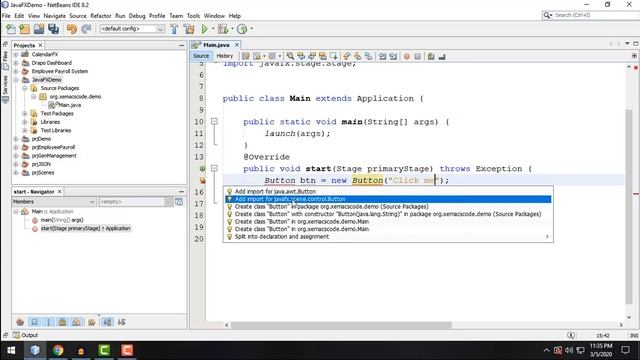
Task: Toggle Show Static Members filter in Navigator
Action: coord(48,322)
